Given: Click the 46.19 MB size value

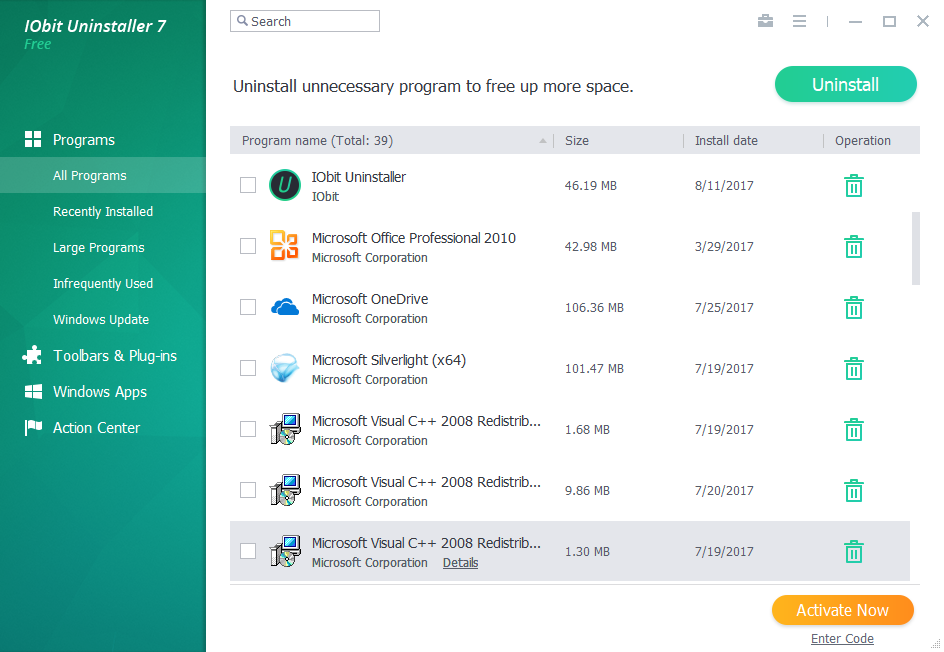Looking at the screenshot, I should click(x=591, y=185).
